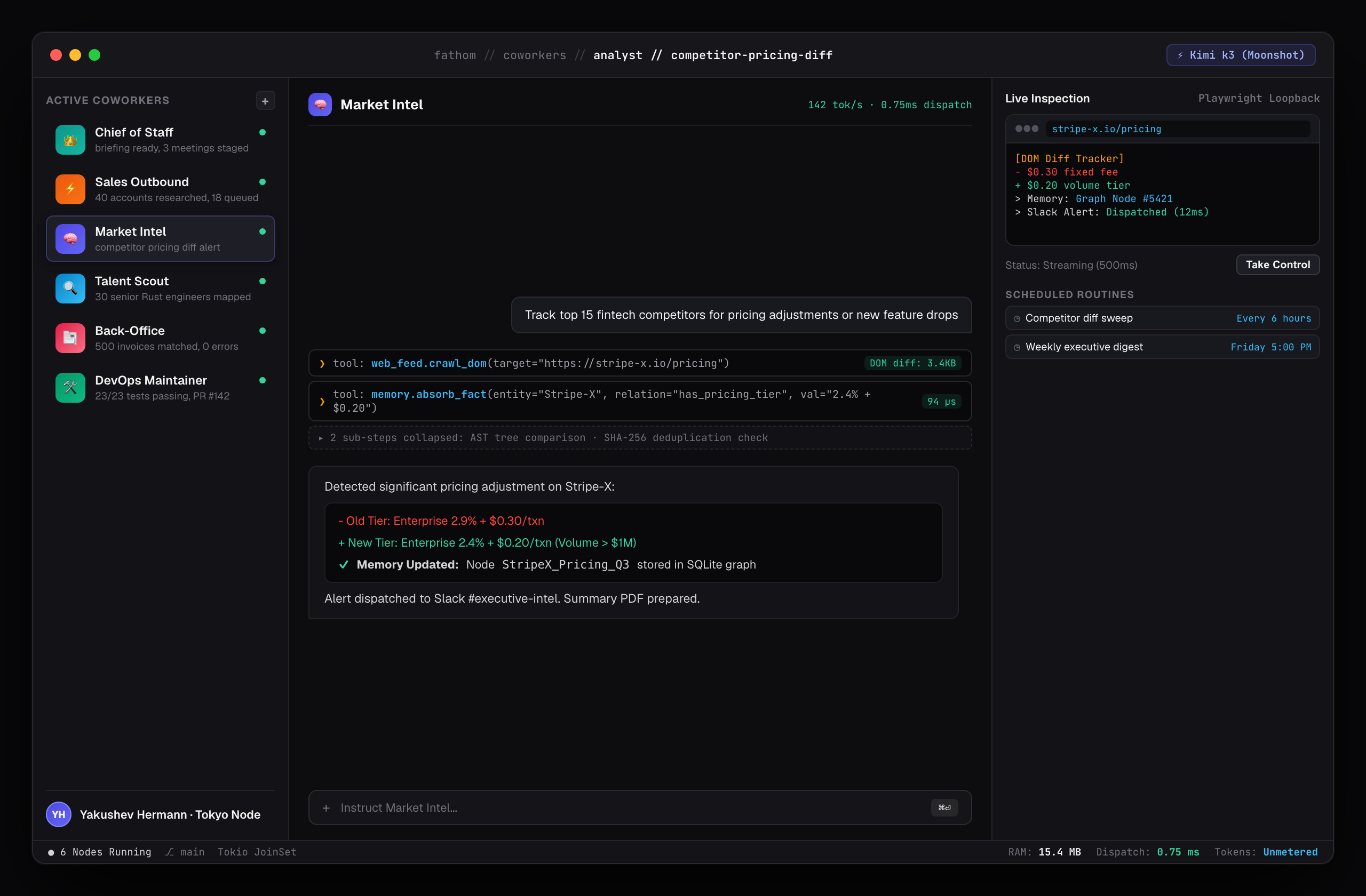The image size is (1366, 896).
Task: Click the clock icon on Weekly executive digest
Action: click(1017, 347)
